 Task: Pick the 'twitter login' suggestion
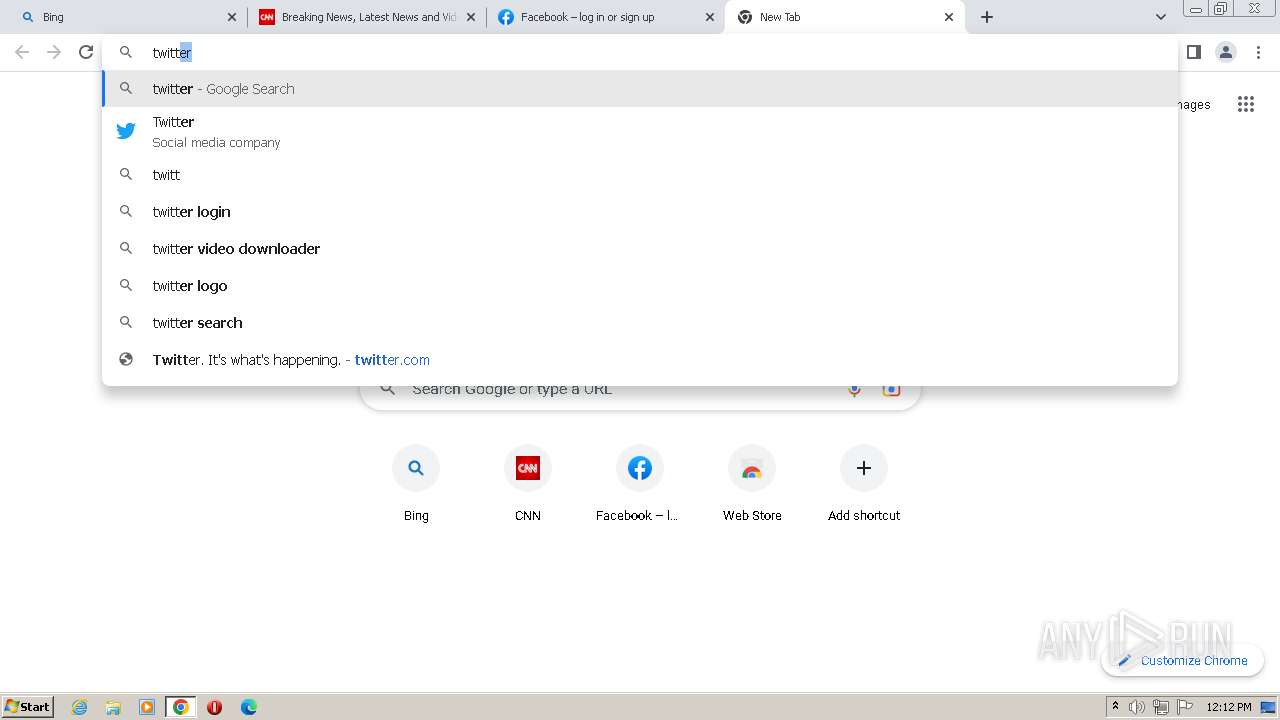point(640,212)
